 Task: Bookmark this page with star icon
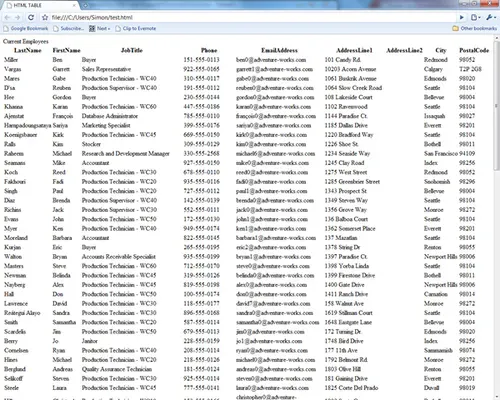[x=45, y=17]
